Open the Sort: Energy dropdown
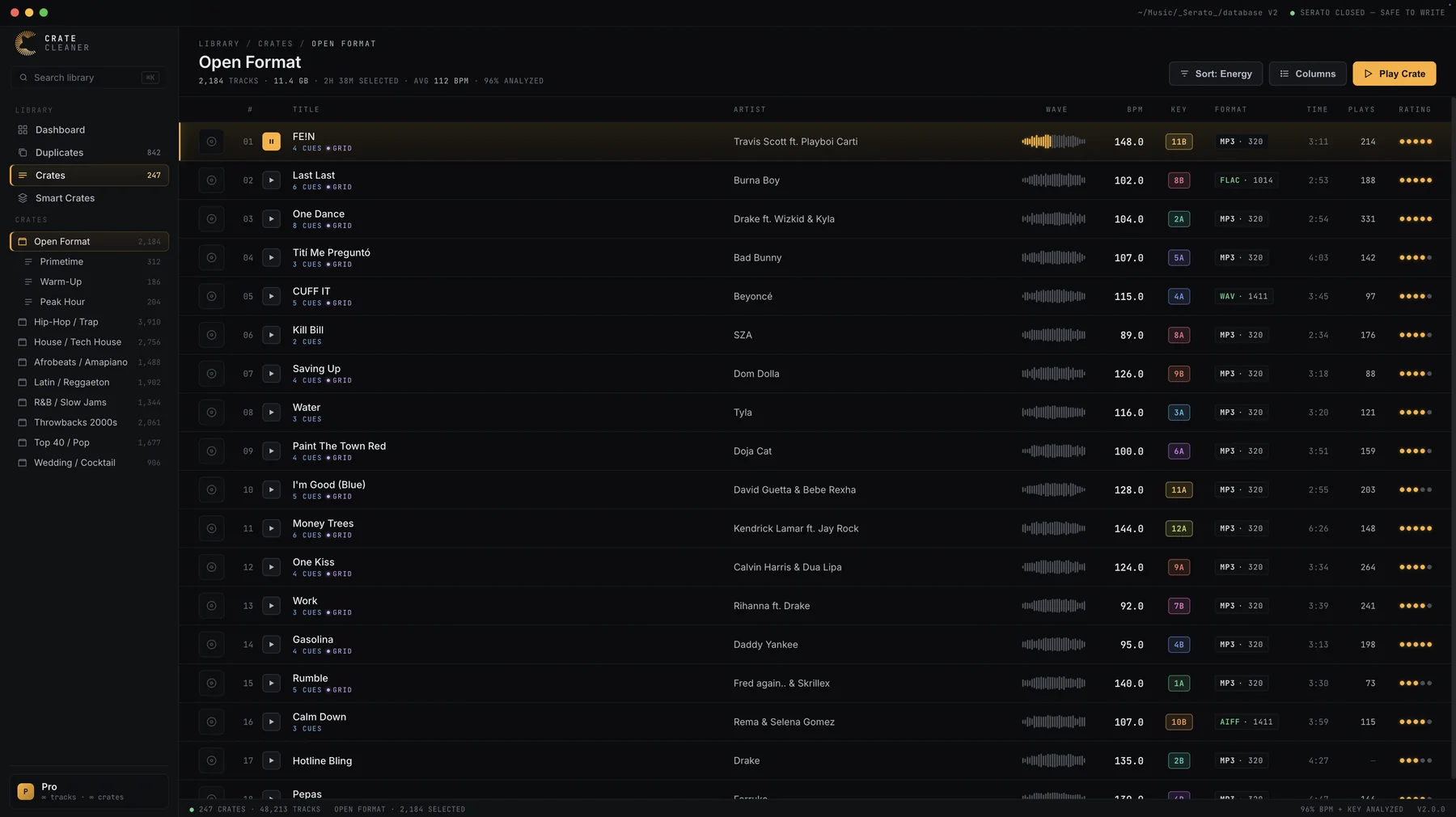This screenshot has height=817, width=1456. pos(1215,74)
